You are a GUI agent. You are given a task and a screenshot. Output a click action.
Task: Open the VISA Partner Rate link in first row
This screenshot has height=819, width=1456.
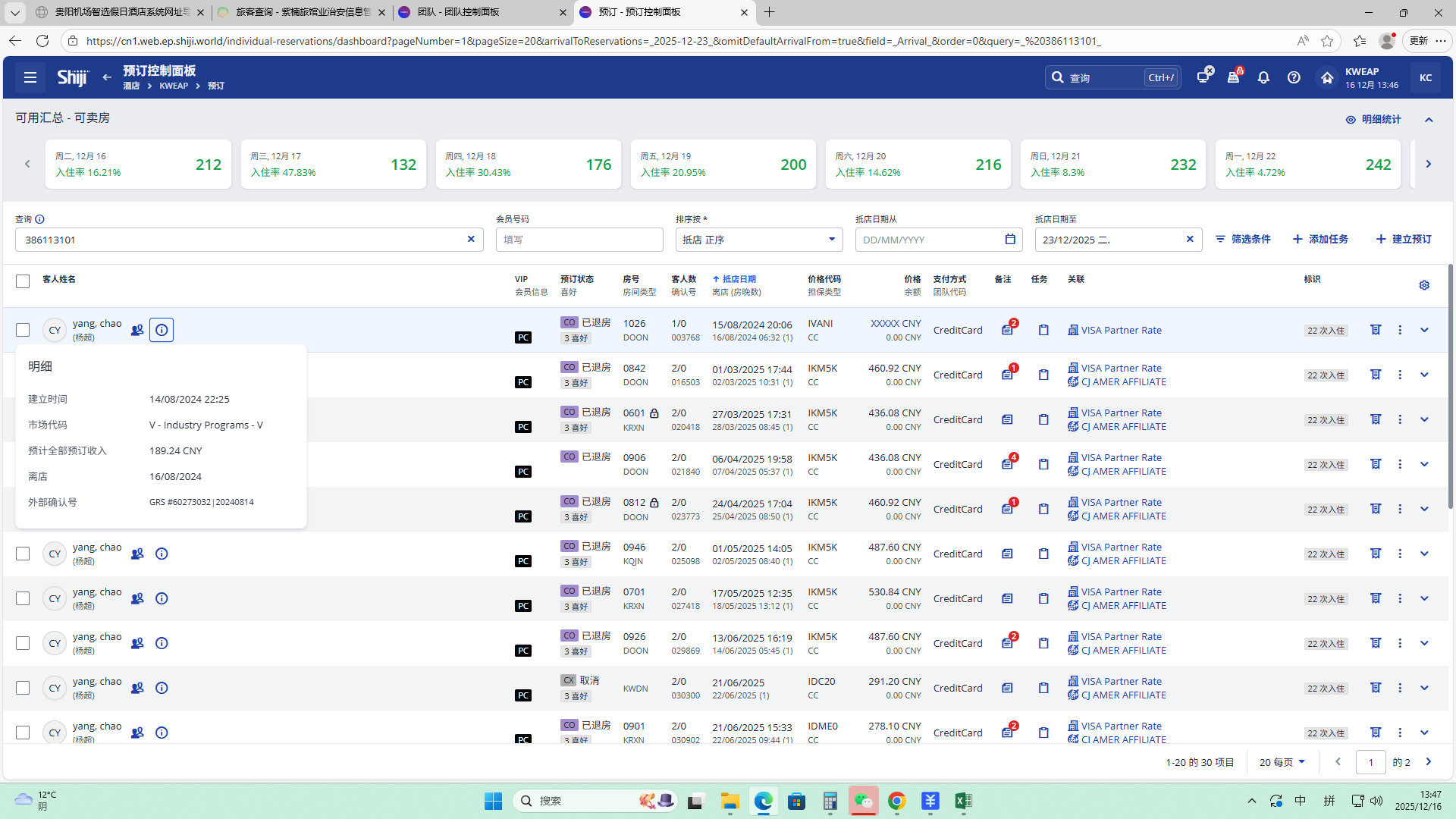[1121, 331]
